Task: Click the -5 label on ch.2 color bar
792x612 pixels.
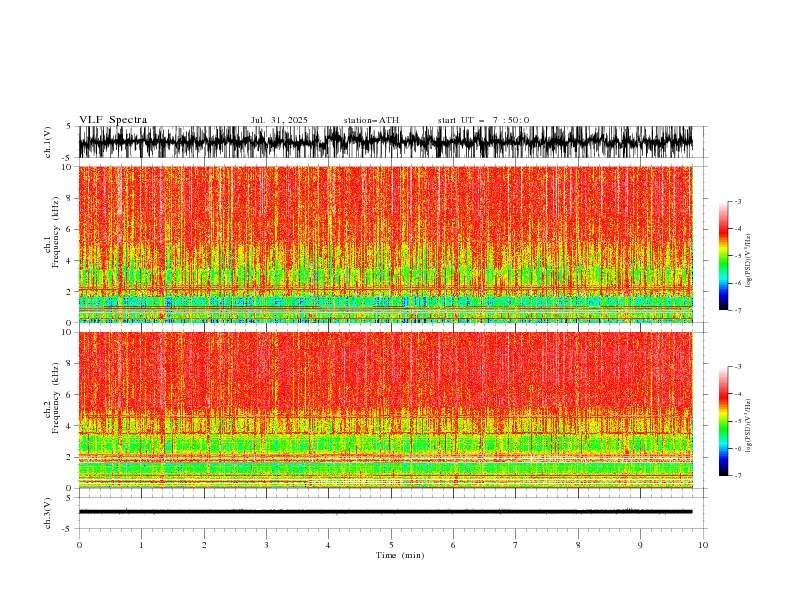Action: pos(737,421)
